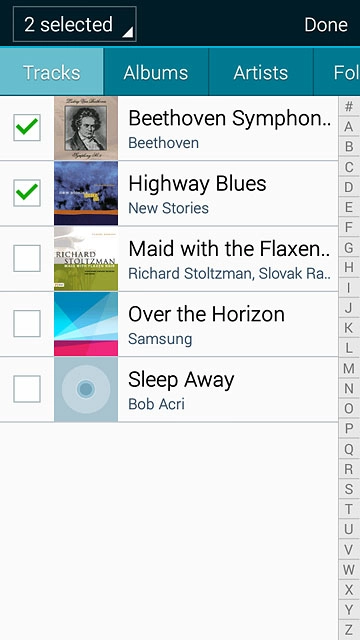The image size is (360, 640).
Task: Open the 2 selected dropdown
Action: click(75, 24)
